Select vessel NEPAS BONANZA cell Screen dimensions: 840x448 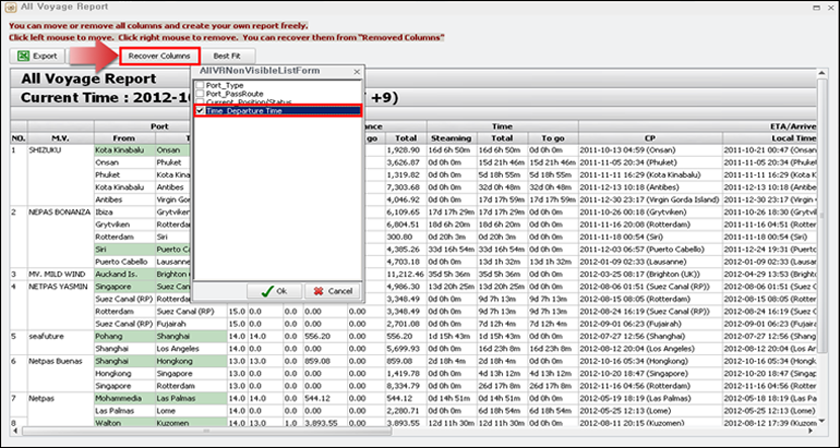pyautogui.click(x=61, y=212)
